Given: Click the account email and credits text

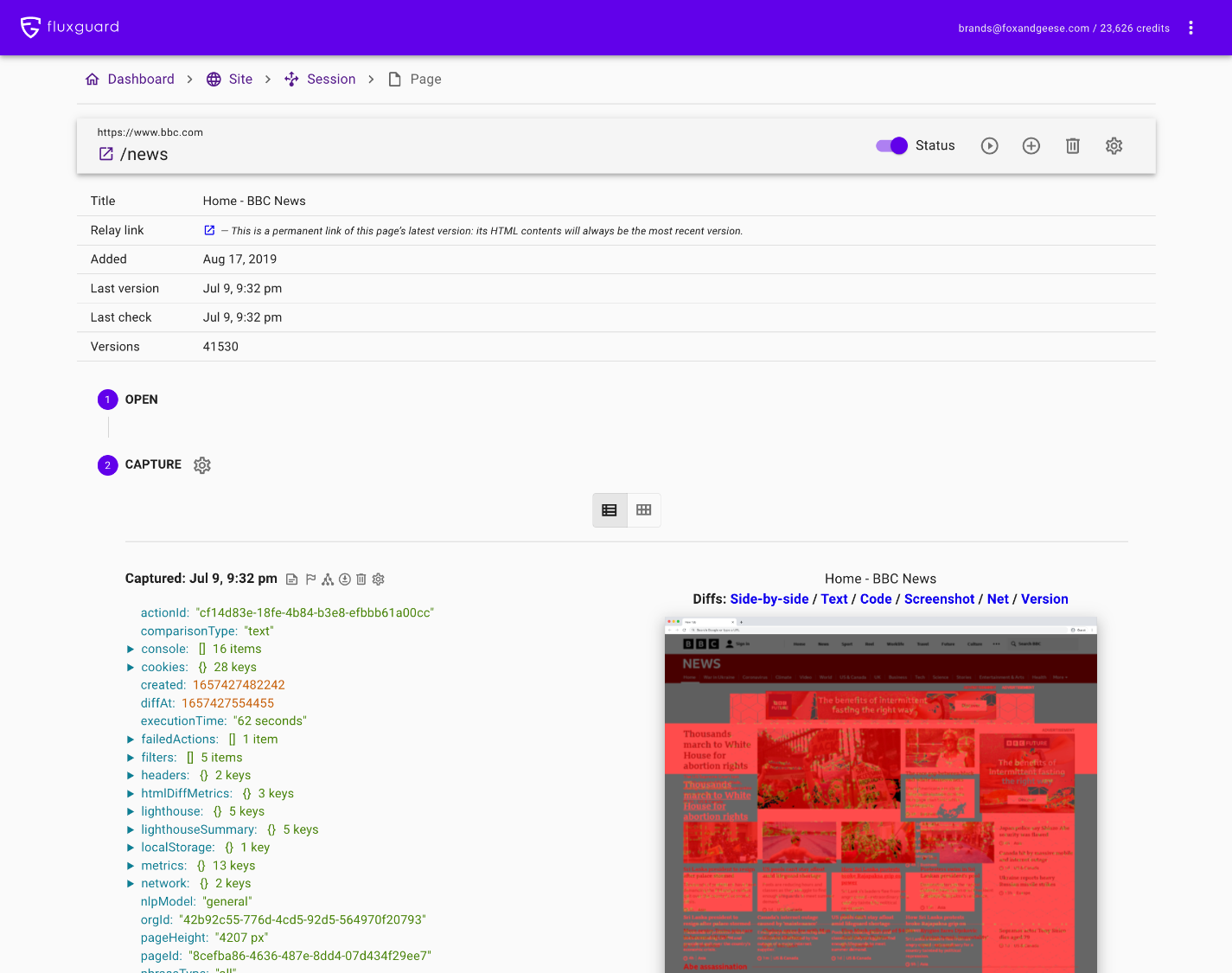Looking at the screenshot, I should (1063, 29).
